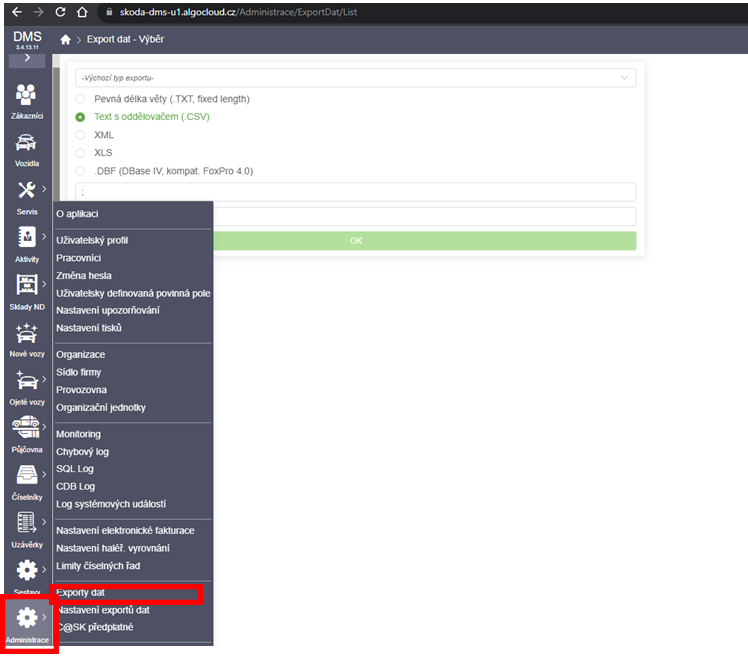748x660 pixels.
Task: Reload the page using browser refresh button
Action: (x=60, y=12)
